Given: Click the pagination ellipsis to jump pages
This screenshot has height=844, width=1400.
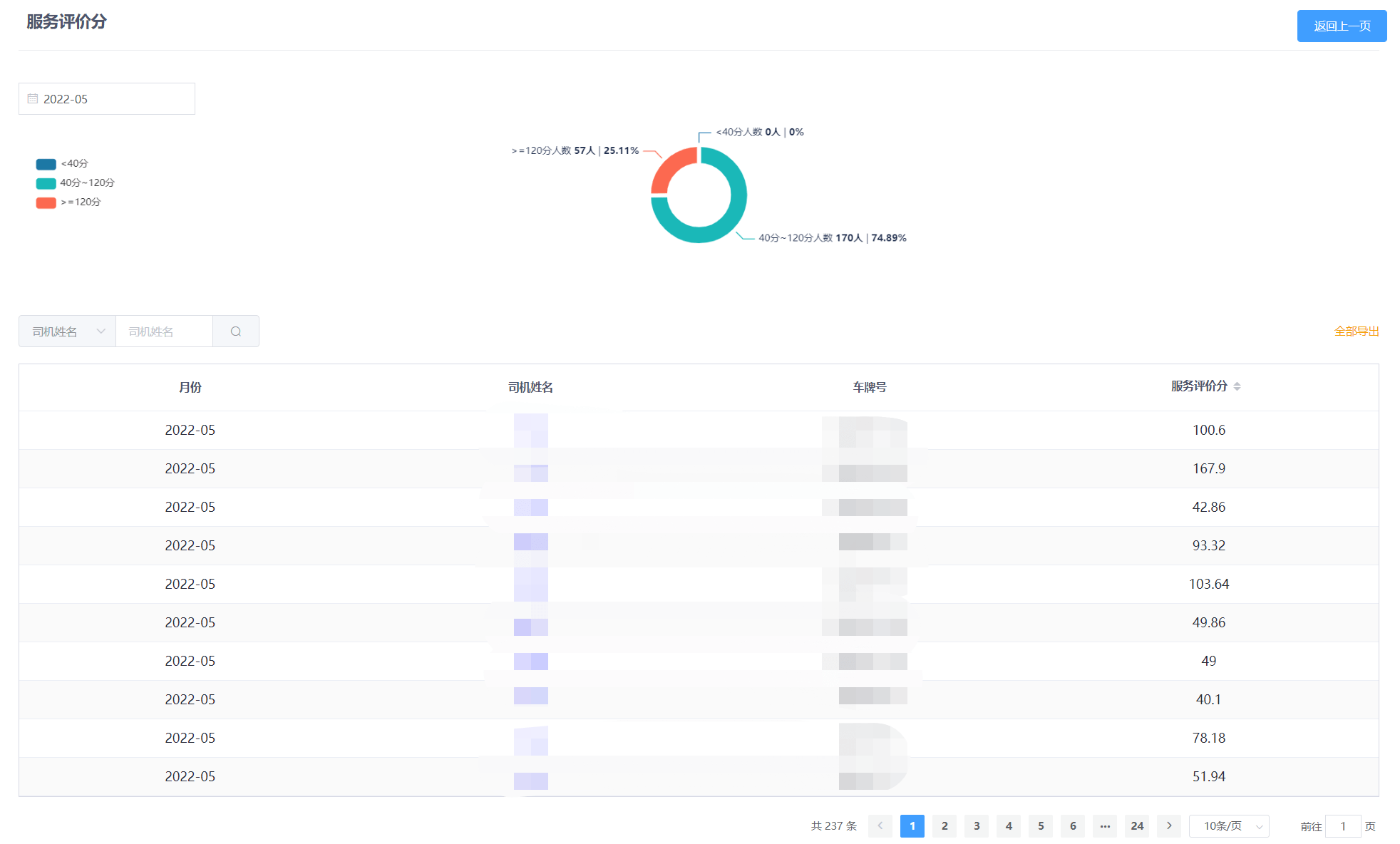Looking at the screenshot, I should click(1105, 826).
